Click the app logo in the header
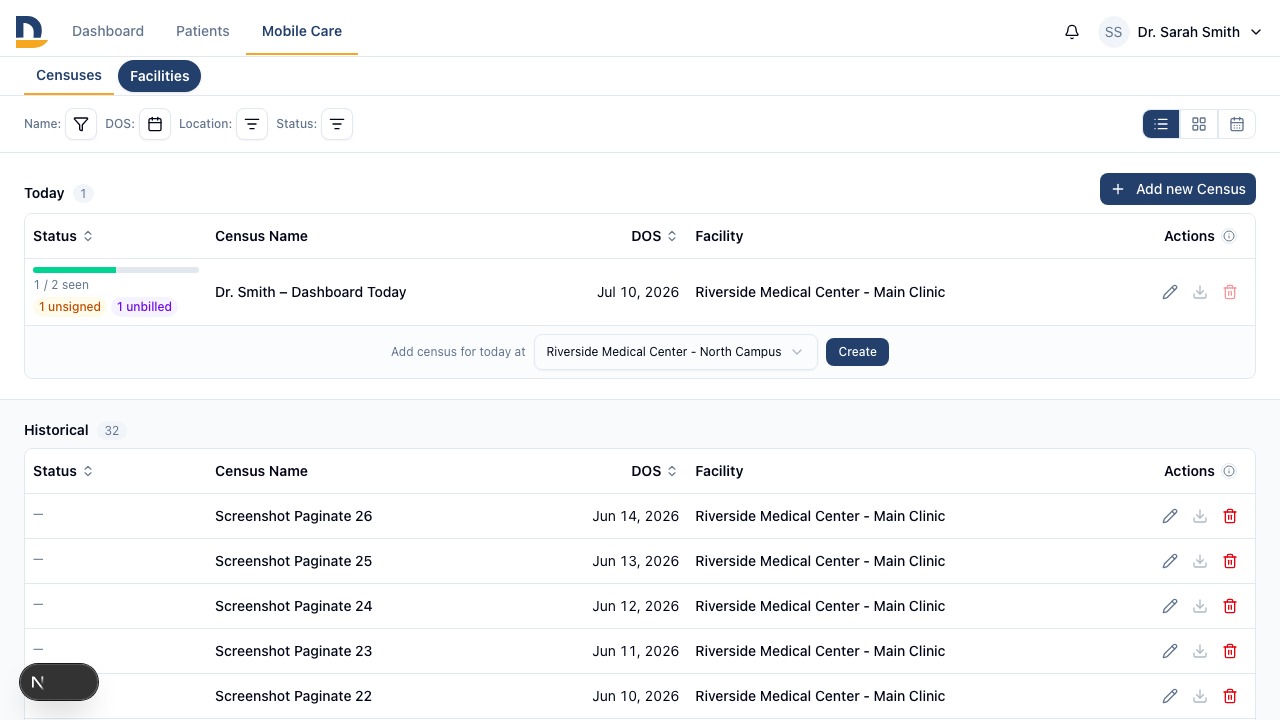 pos(31,31)
